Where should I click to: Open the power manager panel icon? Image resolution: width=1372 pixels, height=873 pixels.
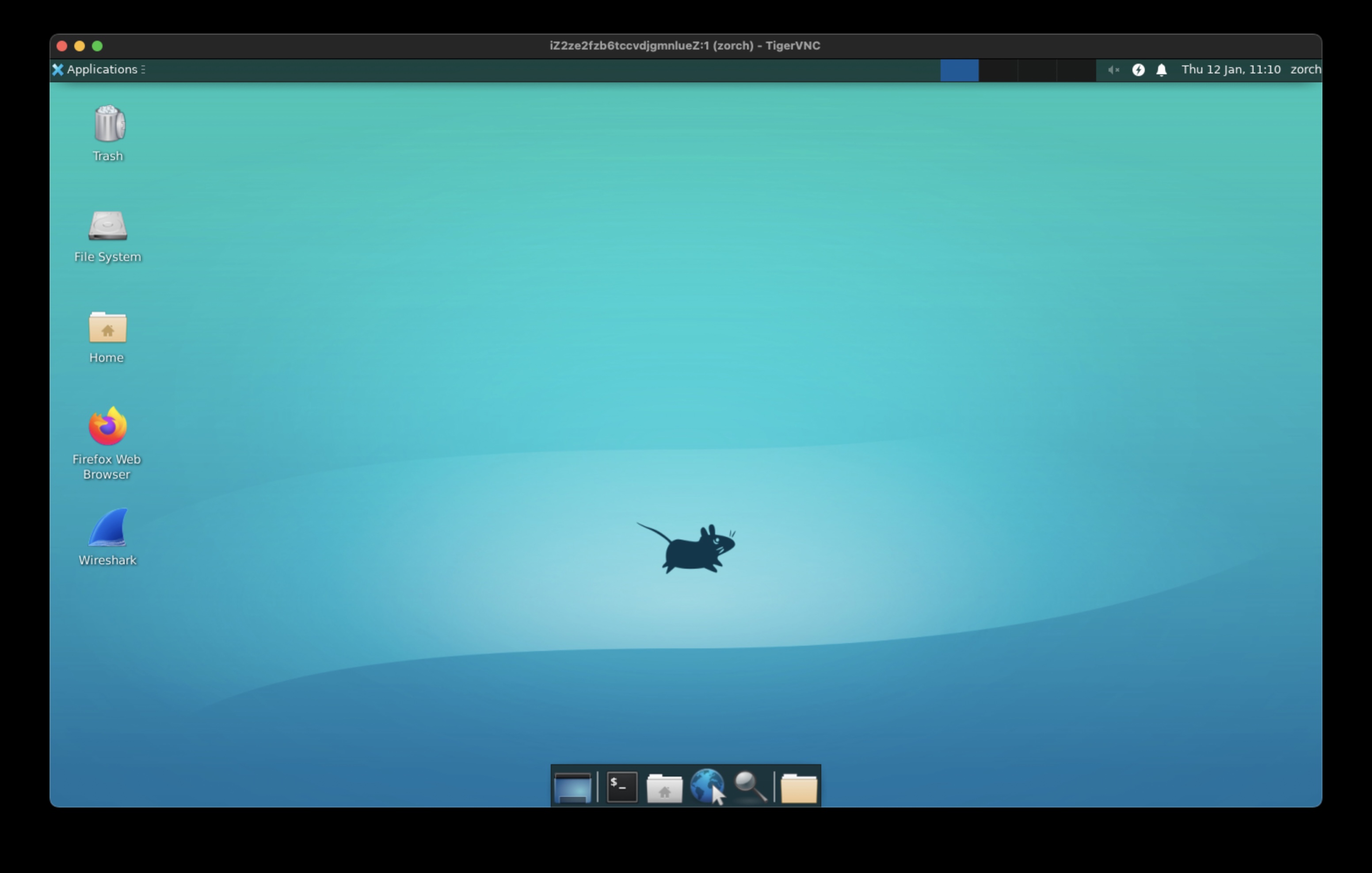(x=1138, y=69)
